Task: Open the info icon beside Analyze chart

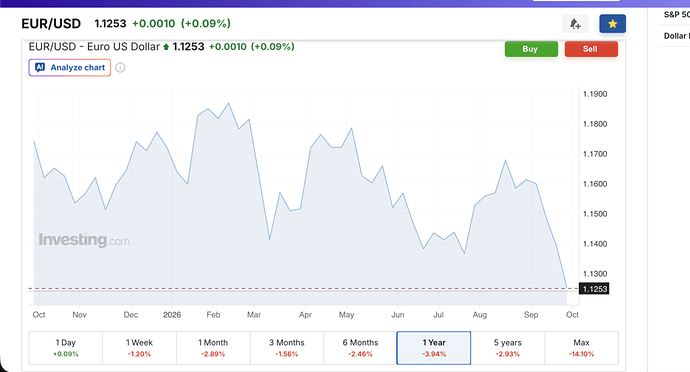Action: coord(120,67)
